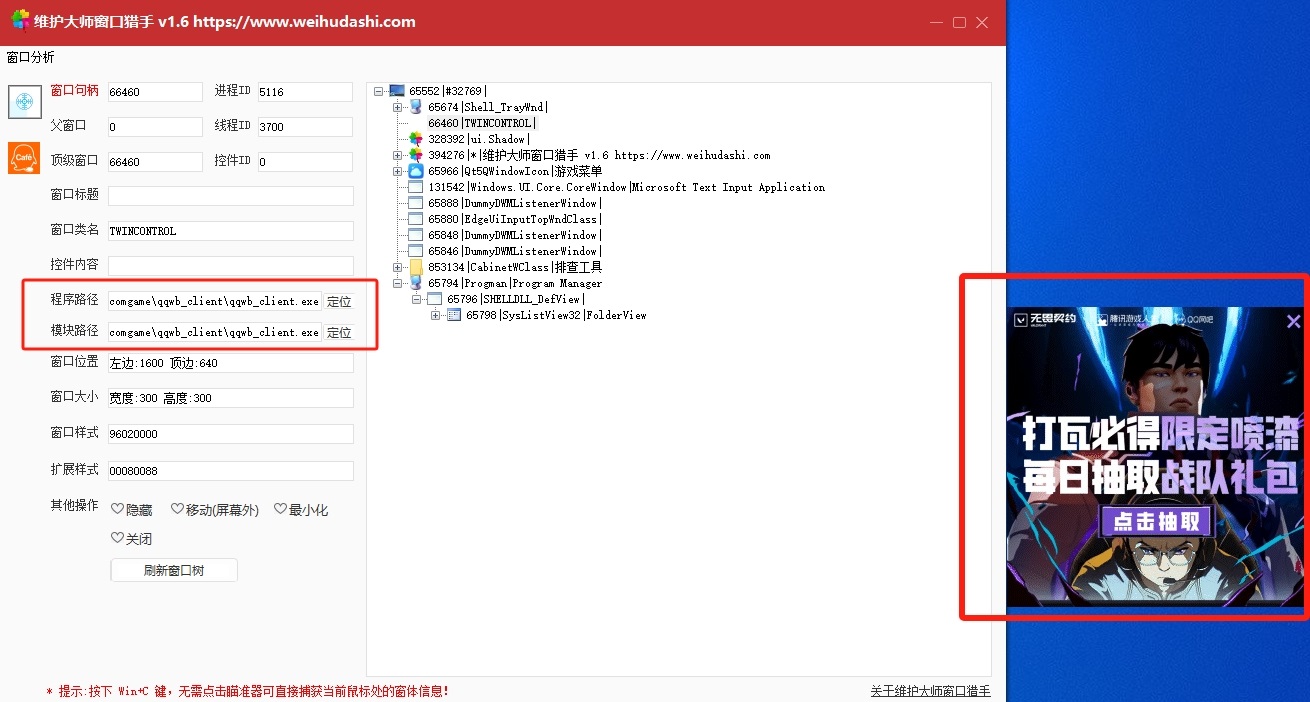1310x702 pixels.
Task: Toggle the 隐藏 hide option
Action: [x=132, y=510]
